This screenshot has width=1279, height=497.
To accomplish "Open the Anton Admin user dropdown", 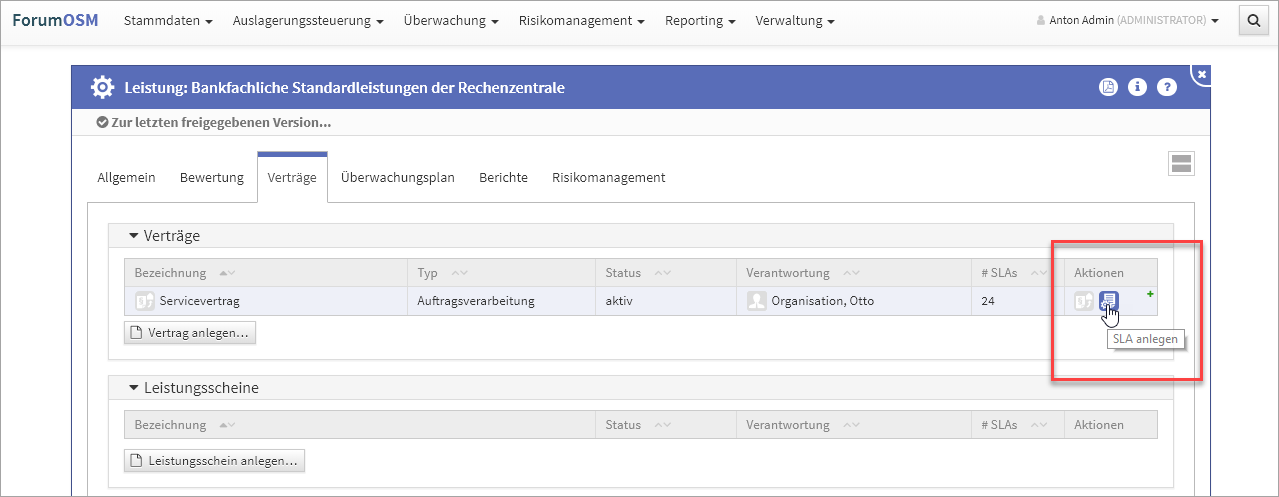I will 1127,21.
